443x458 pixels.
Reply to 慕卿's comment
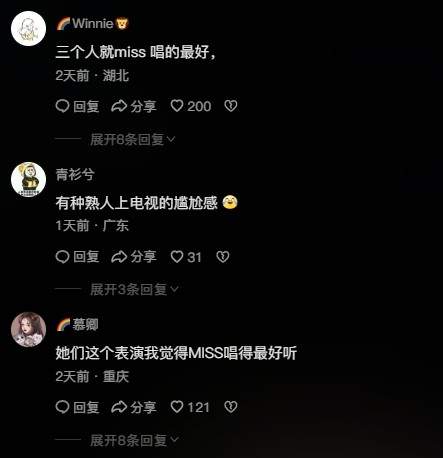point(77,407)
